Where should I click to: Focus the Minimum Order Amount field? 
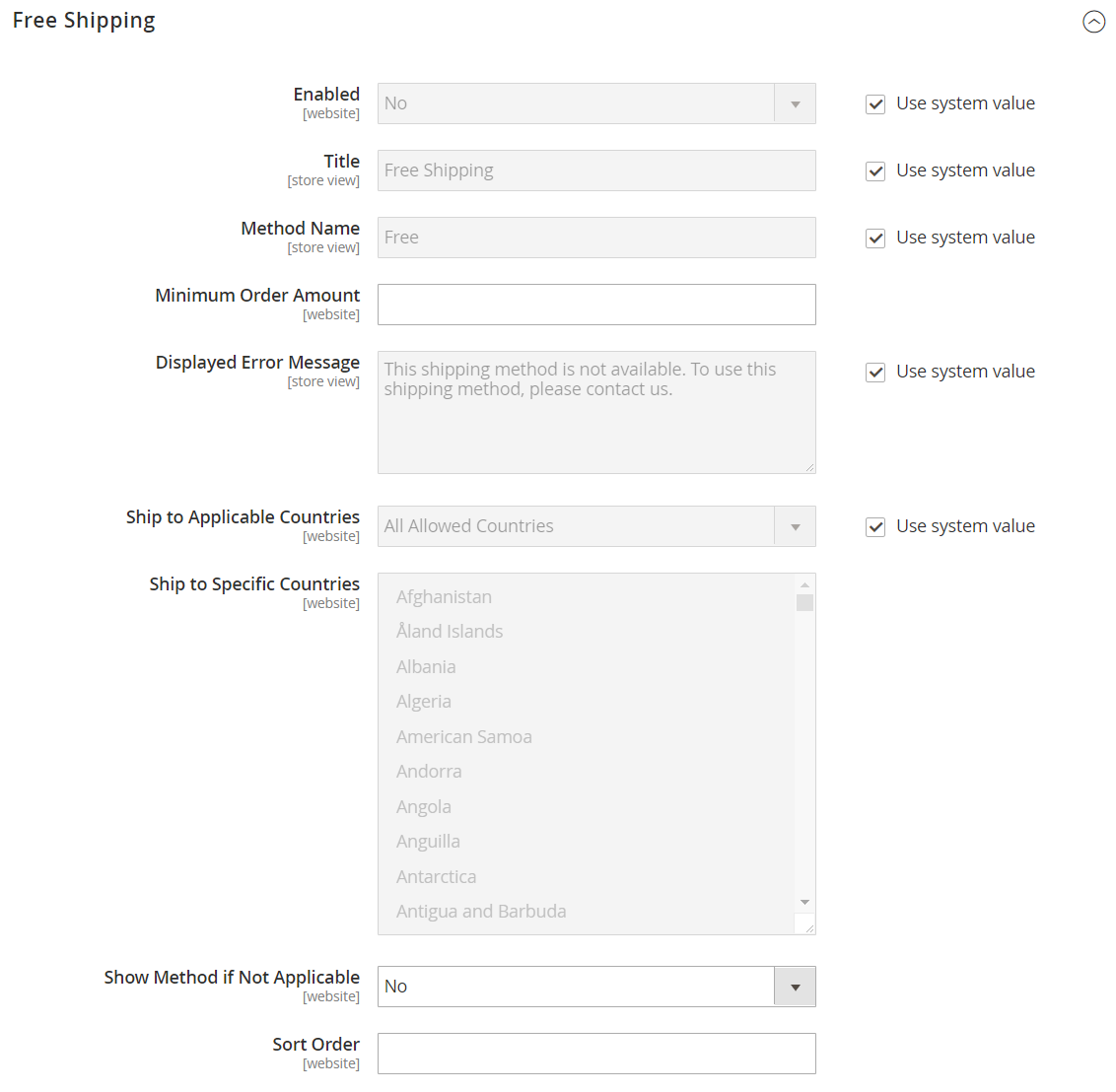596,305
